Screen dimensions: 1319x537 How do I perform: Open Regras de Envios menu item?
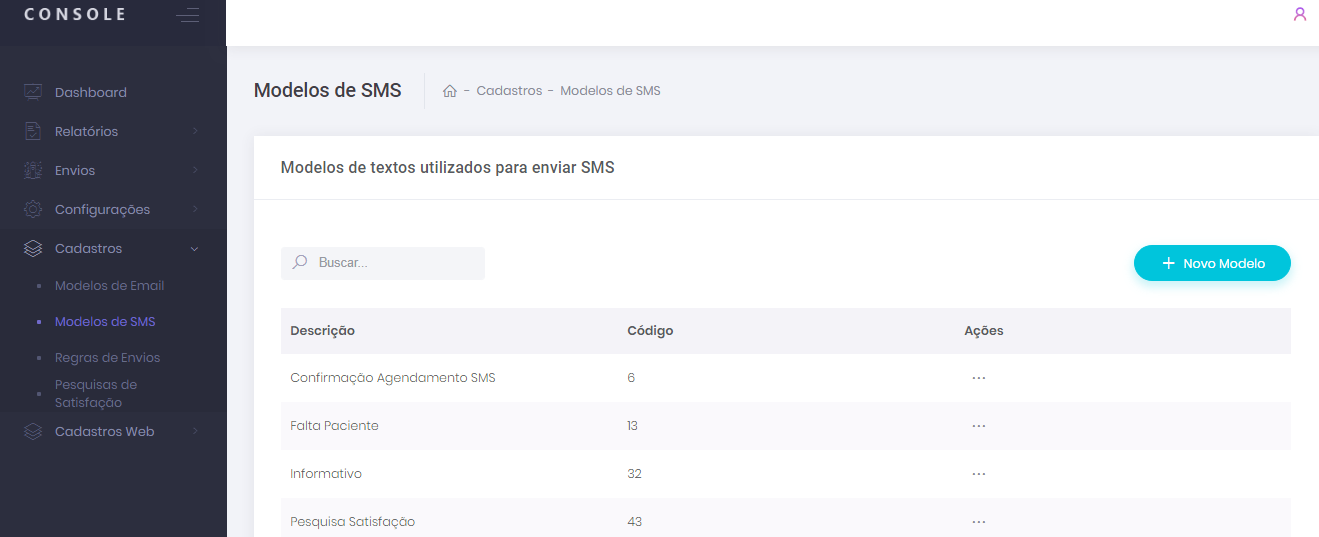[x=107, y=358]
